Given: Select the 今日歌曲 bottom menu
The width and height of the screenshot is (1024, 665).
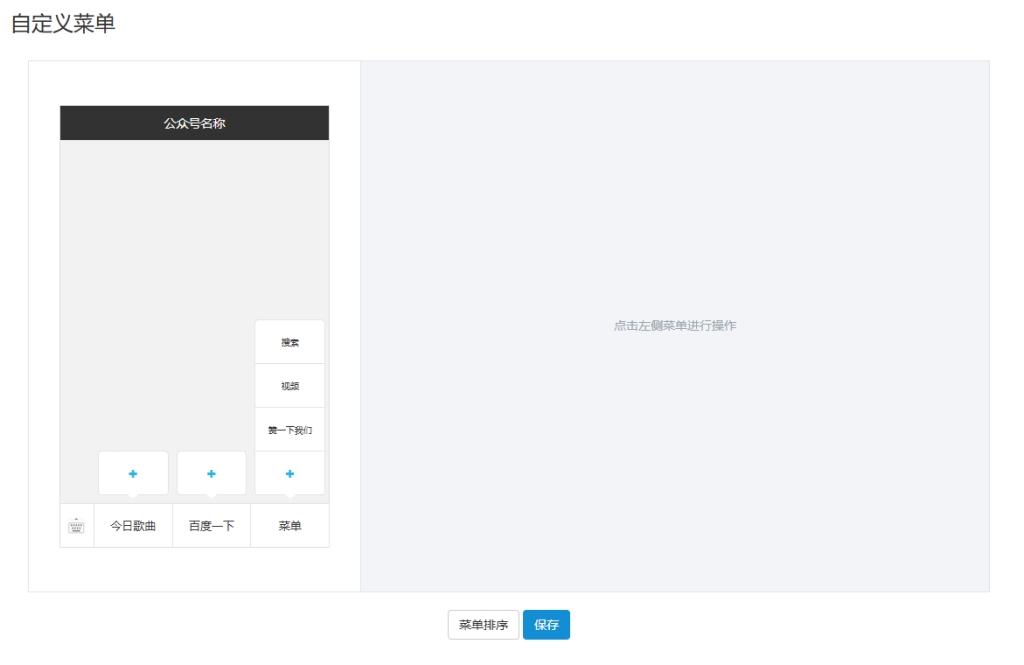Looking at the screenshot, I should pos(133,526).
